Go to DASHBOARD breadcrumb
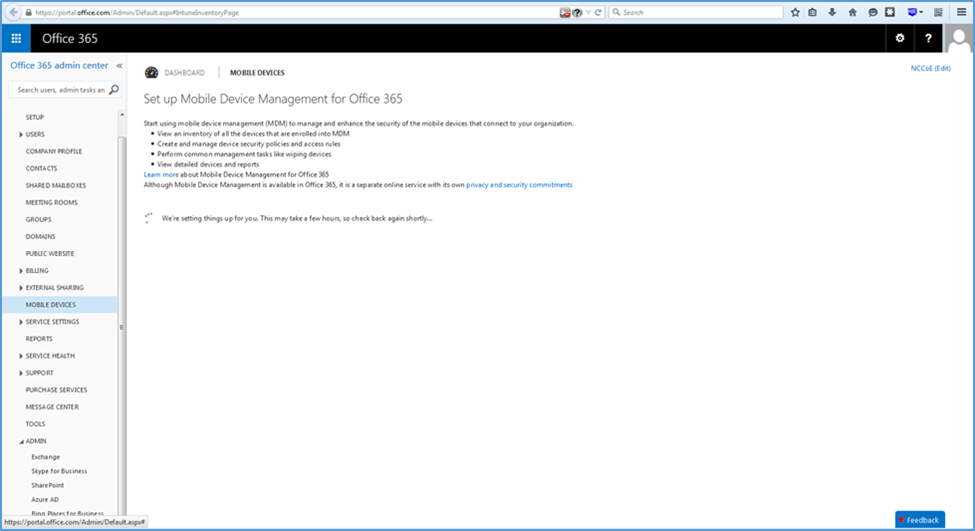Viewport: 975px width, 531px height. coord(184,73)
